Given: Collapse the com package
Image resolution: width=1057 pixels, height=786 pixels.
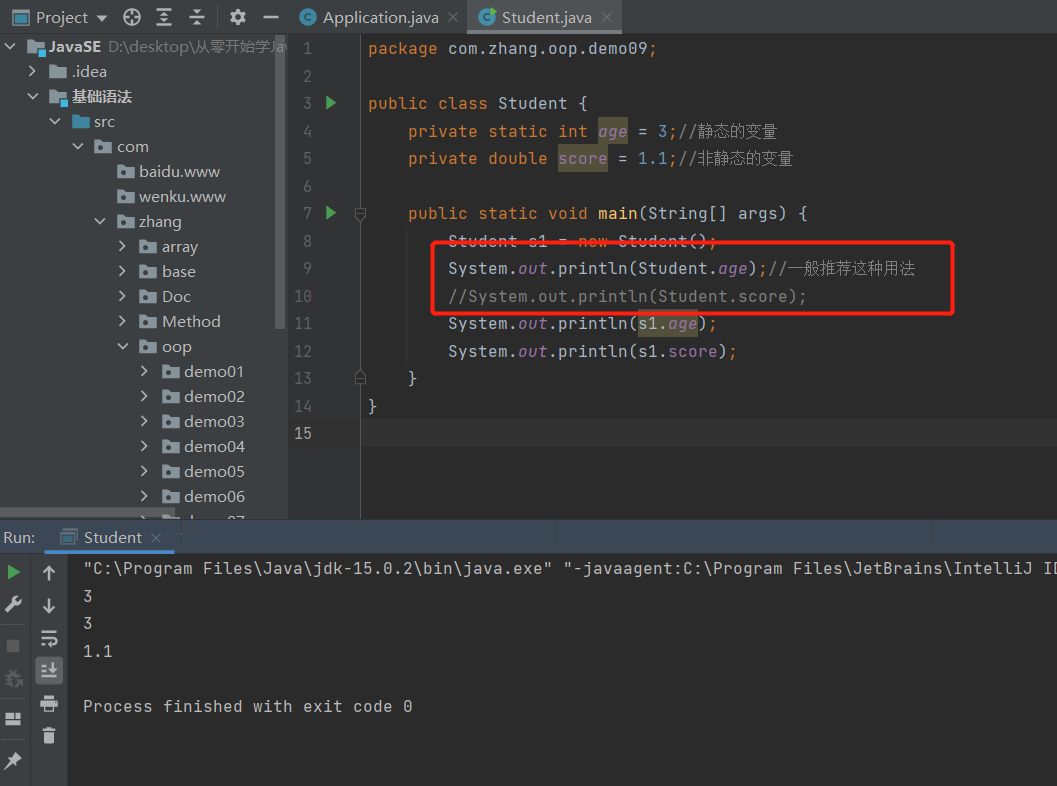Looking at the screenshot, I should click(x=78, y=146).
